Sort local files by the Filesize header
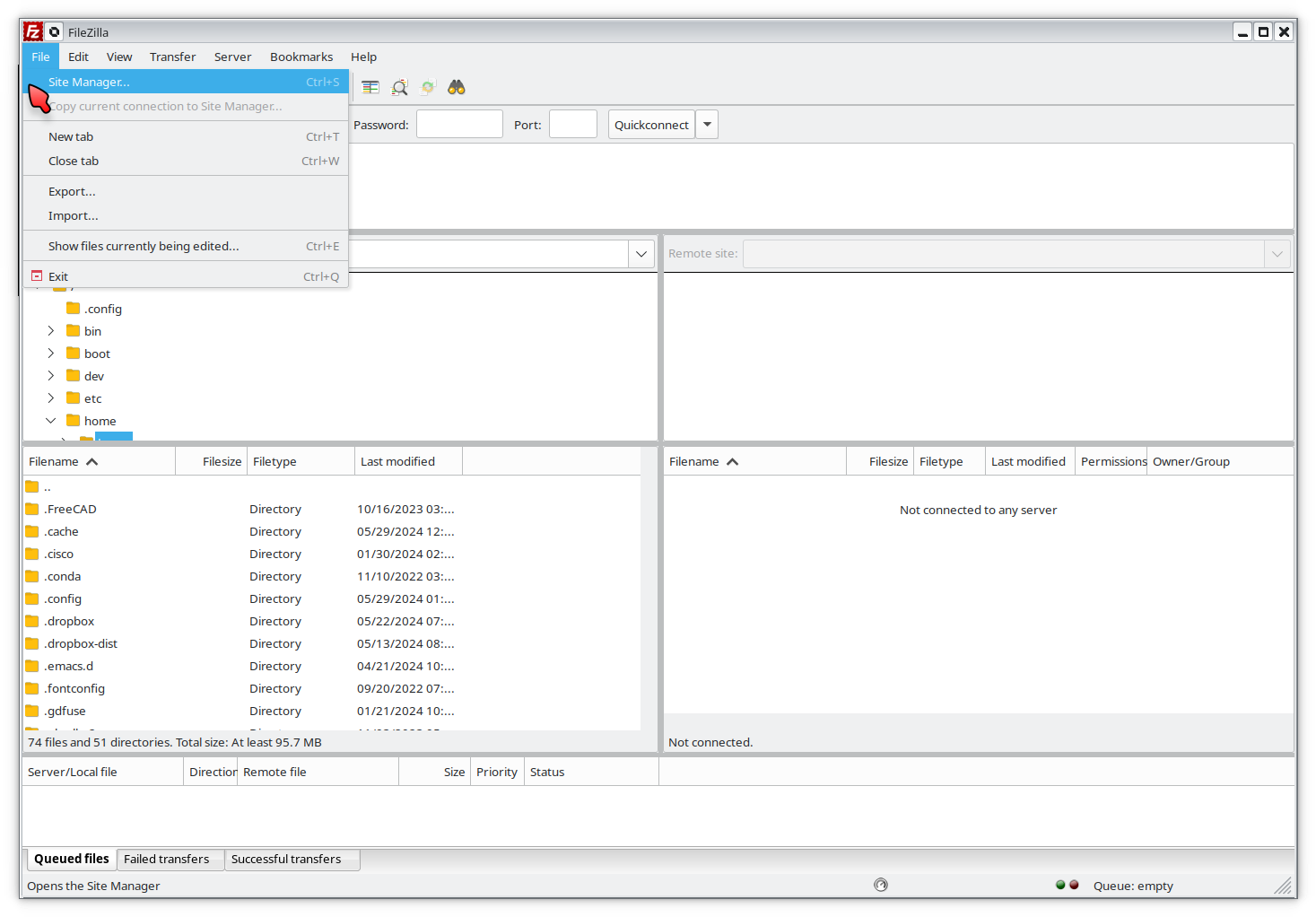Viewport: 1316px width, 917px height. click(x=211, y=461)
